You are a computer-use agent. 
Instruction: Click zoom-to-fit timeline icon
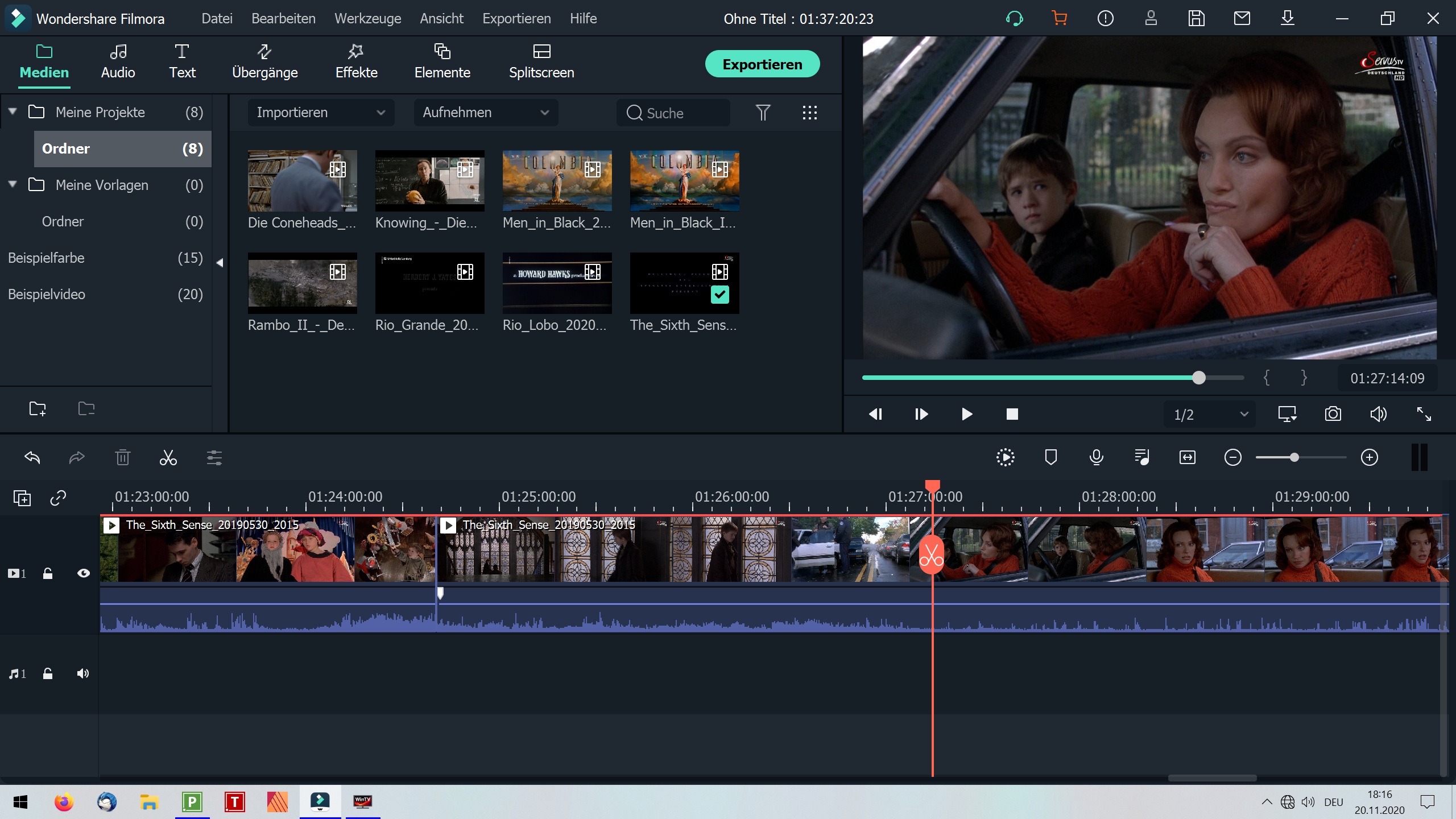pos(1188,457)
